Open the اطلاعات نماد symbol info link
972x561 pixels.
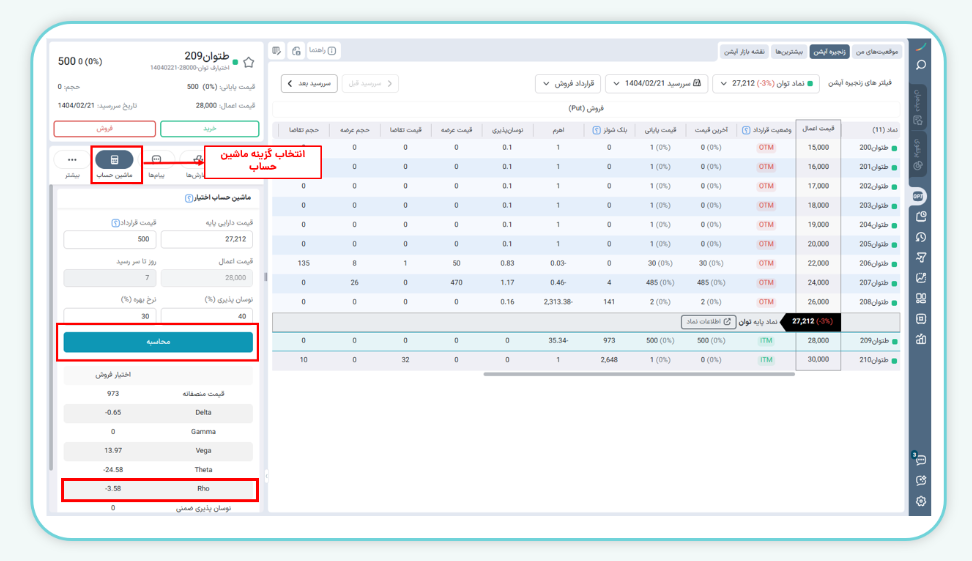(x=708, y=322)
